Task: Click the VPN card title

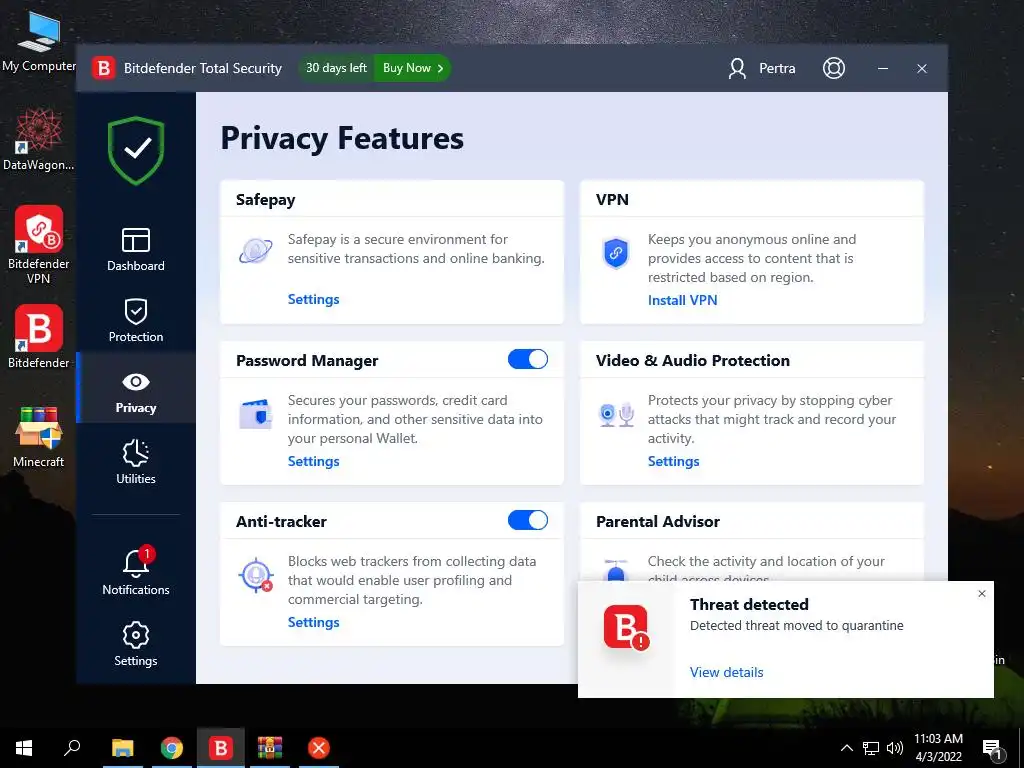Action: pos(612,200)
